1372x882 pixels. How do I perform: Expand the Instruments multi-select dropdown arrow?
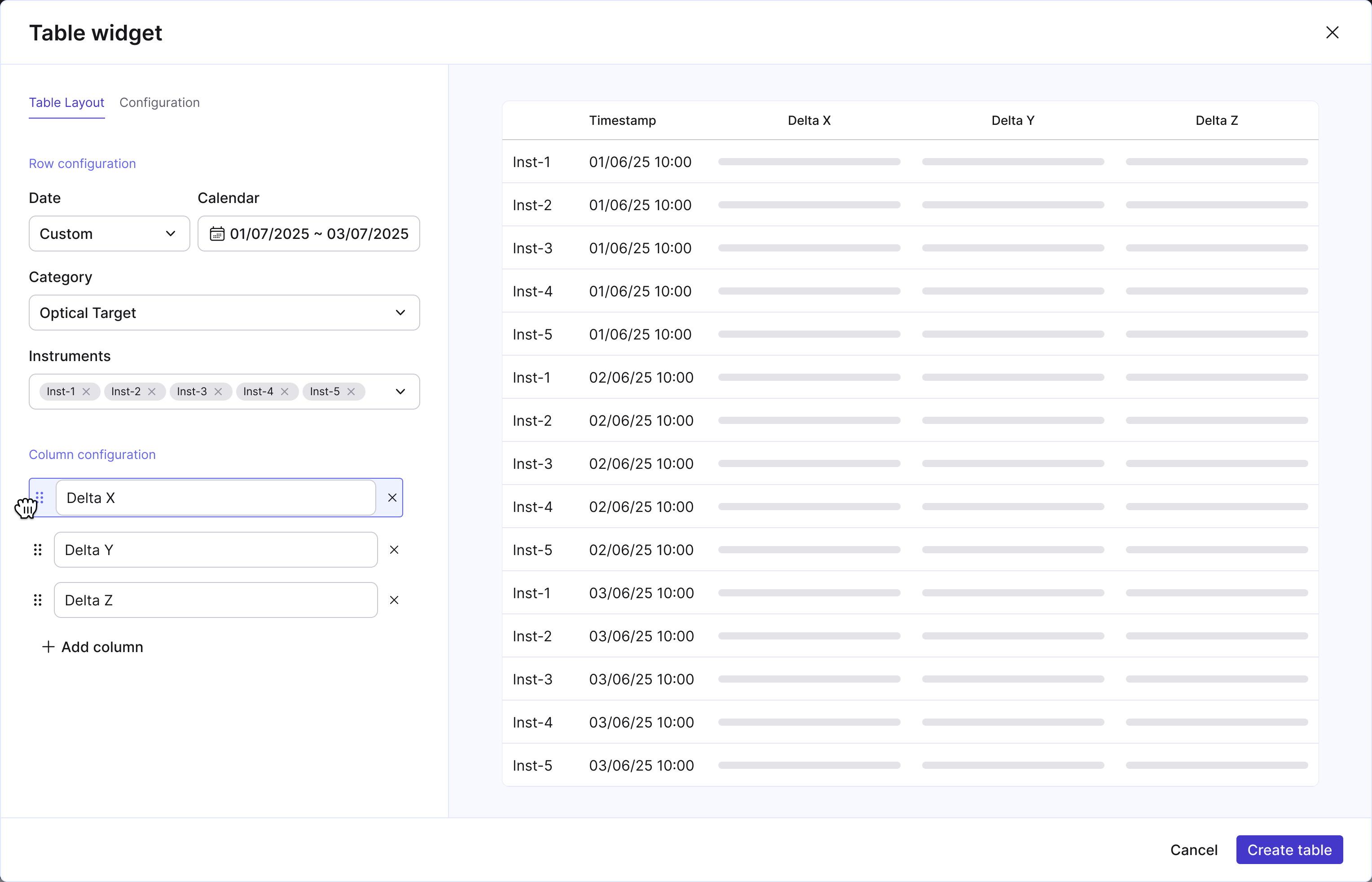400,392
